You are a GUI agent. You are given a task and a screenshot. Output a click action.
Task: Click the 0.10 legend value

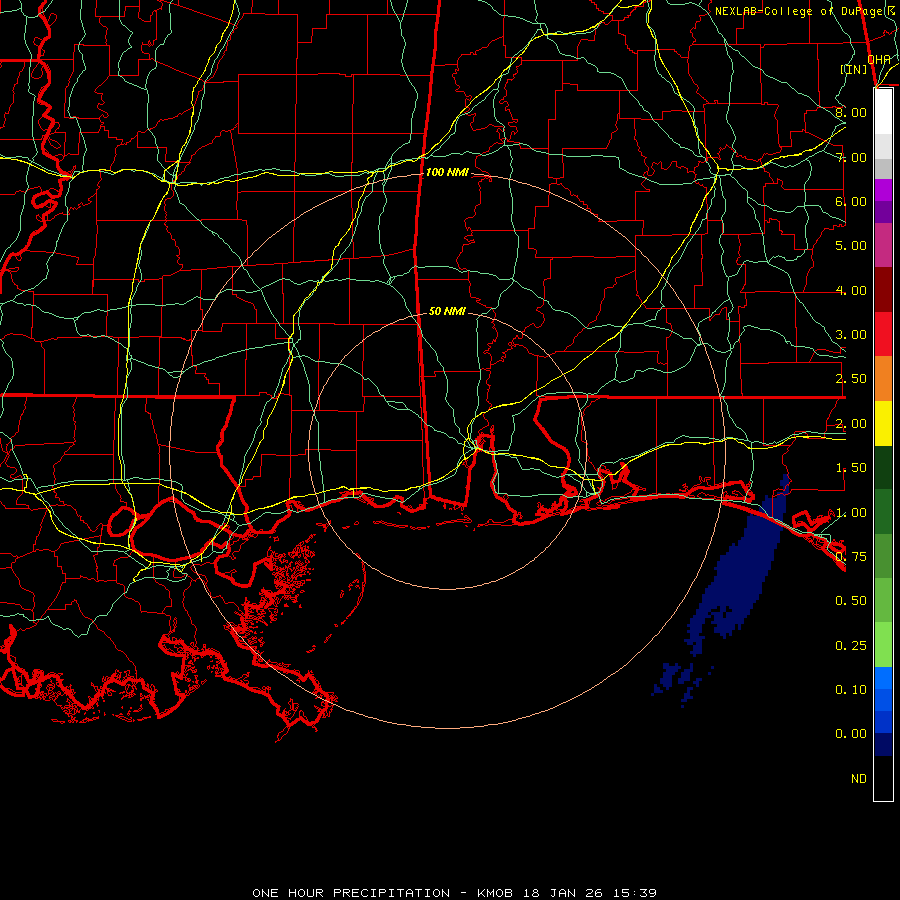click(851, 690)
